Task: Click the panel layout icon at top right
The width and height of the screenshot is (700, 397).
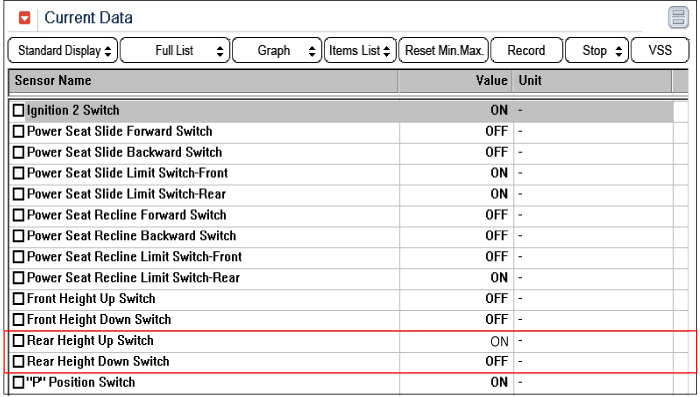Action: [x=678, y=18]
